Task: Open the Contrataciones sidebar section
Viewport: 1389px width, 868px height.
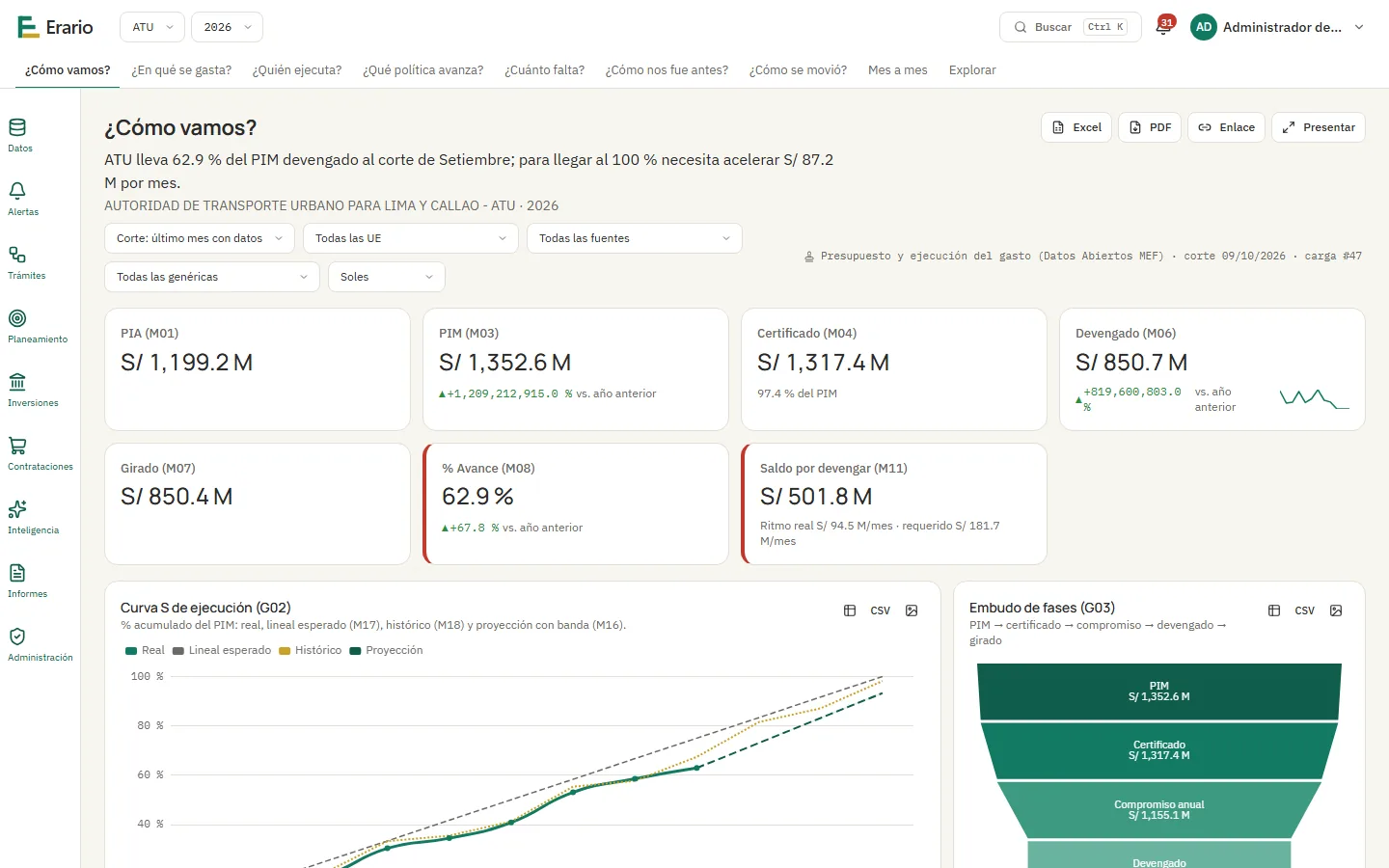Action: 40,453
